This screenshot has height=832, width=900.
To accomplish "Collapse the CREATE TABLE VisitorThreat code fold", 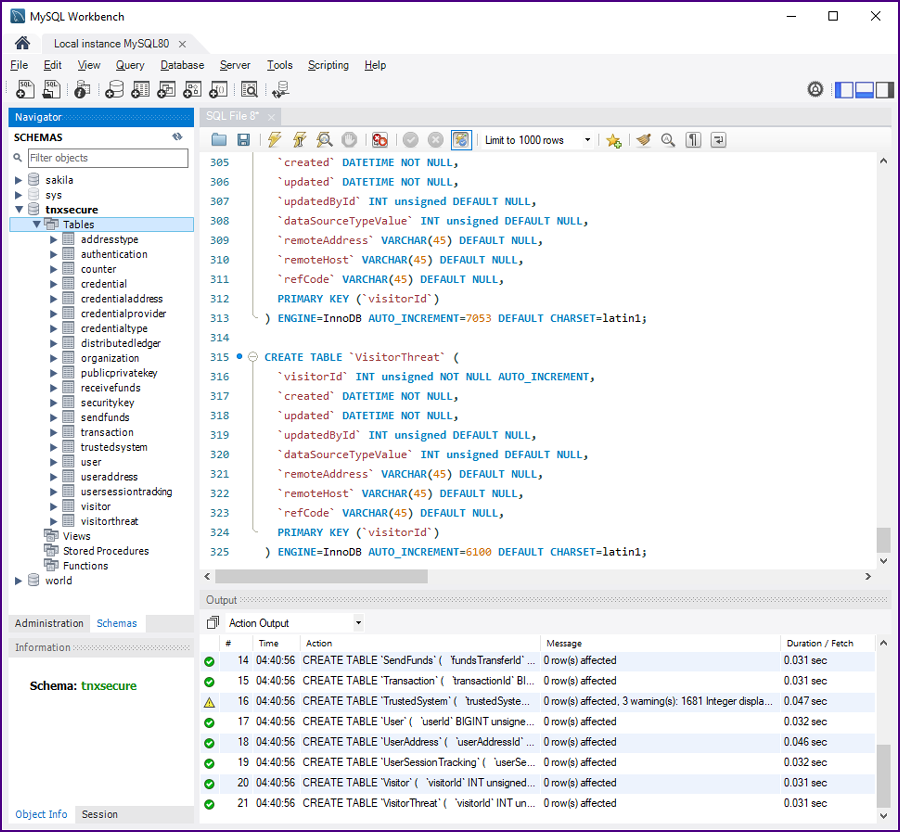I will 253,357.
